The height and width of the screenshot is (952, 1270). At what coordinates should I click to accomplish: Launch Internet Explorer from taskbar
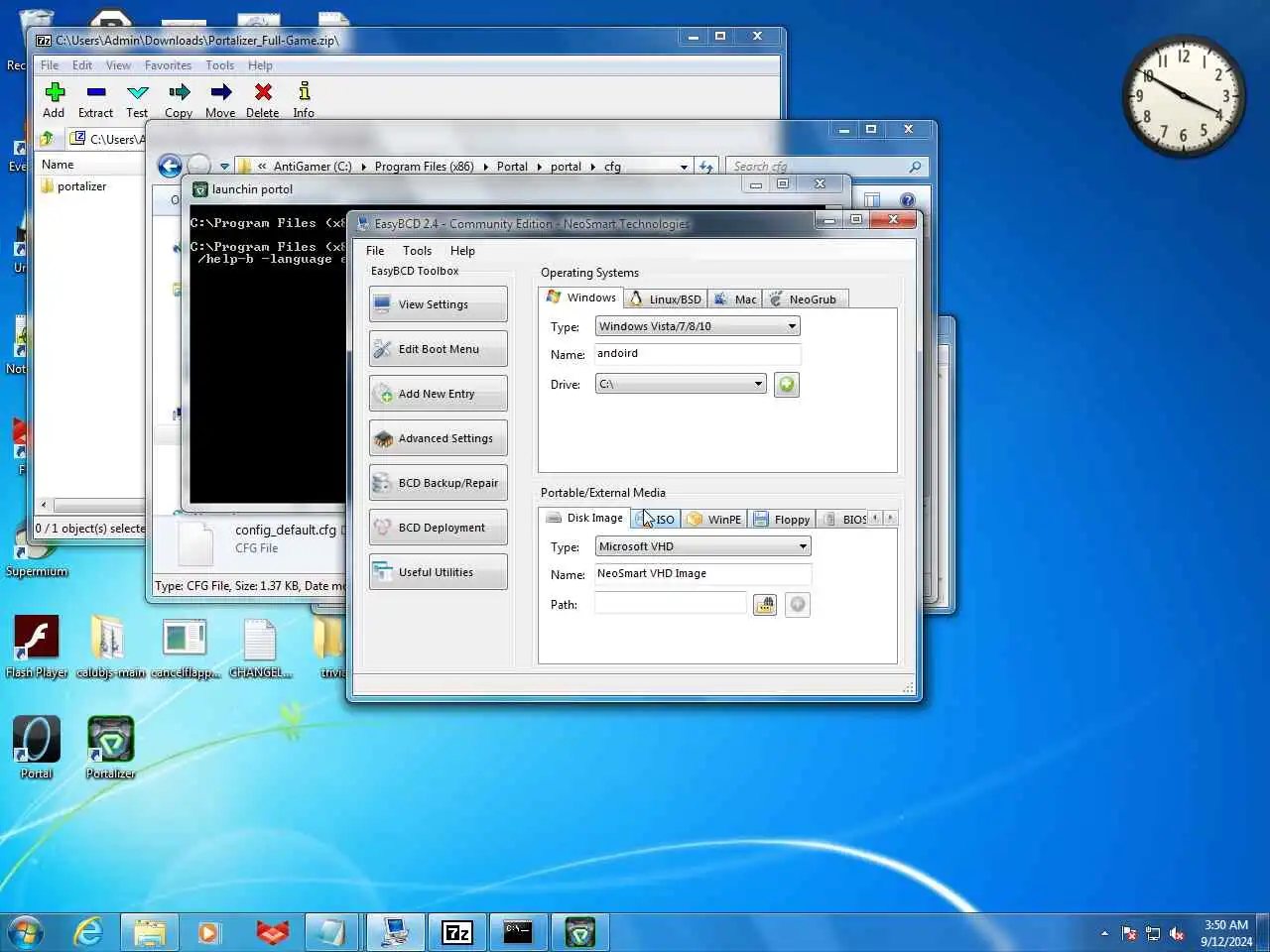(x=88, y=932)
